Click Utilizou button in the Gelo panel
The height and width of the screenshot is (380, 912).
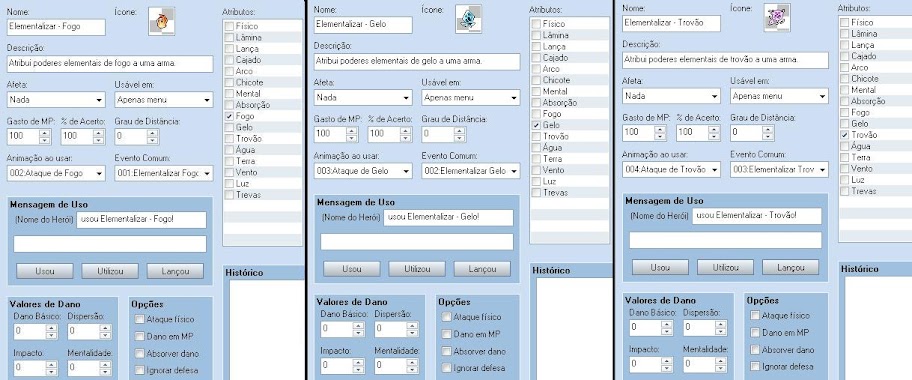coord(417,268)
